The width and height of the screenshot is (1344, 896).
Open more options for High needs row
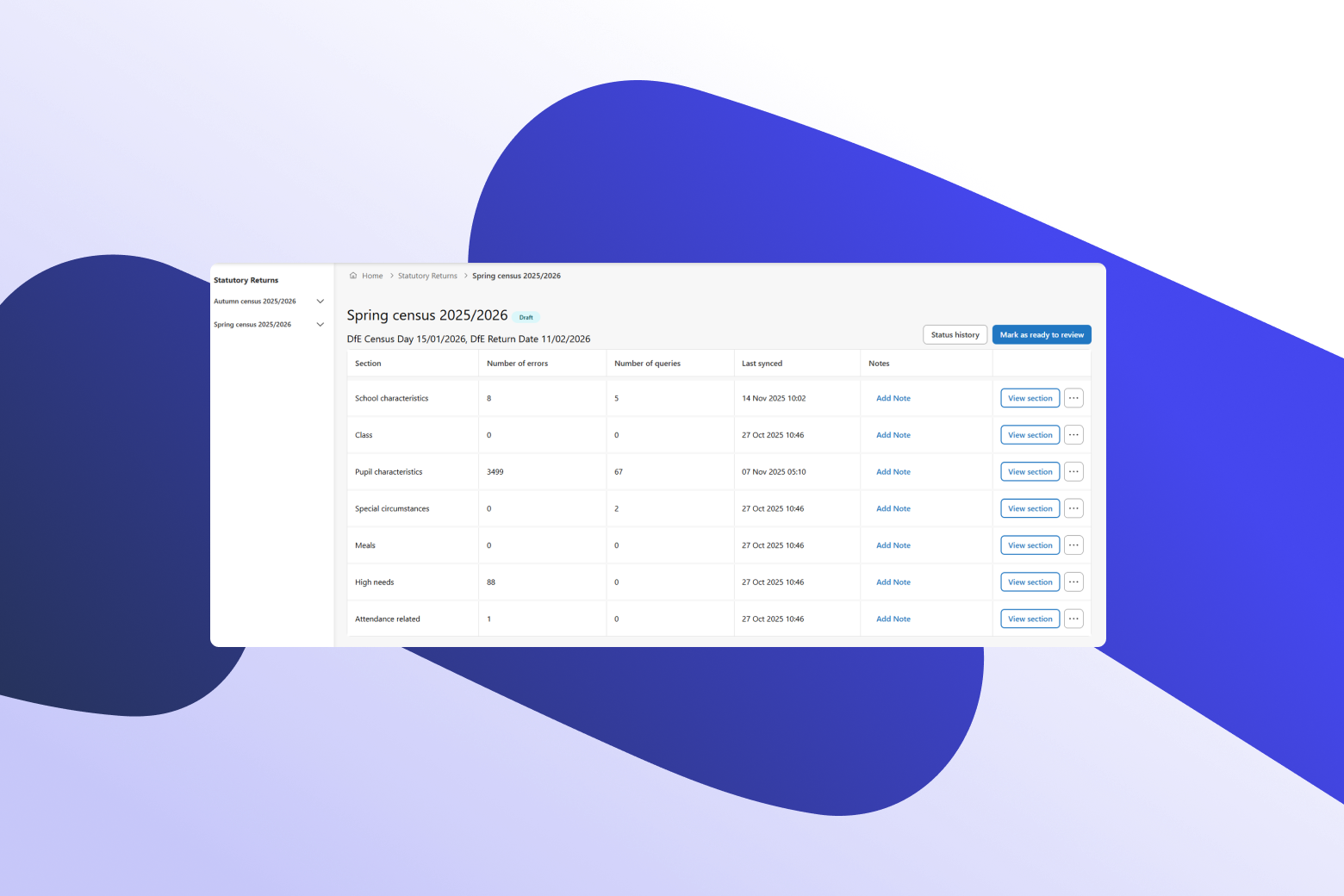click(x=1073, y=582)
